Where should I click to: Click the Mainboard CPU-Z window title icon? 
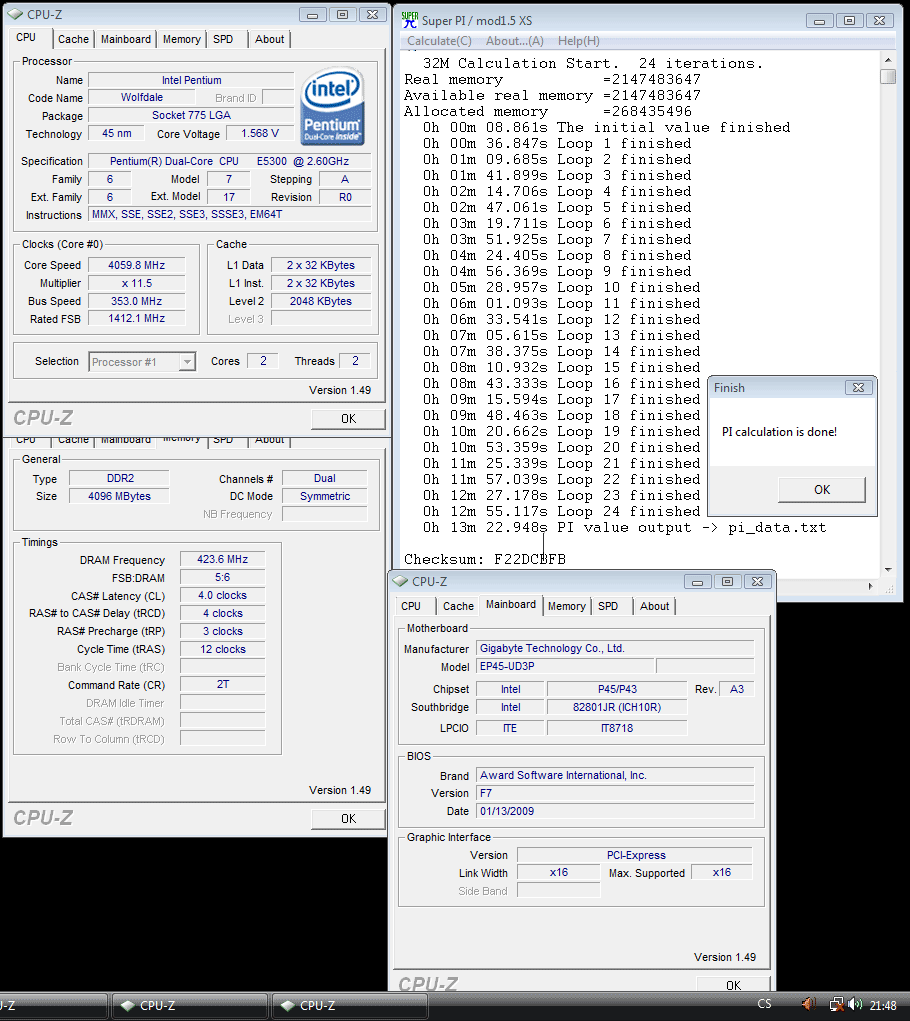click(x=400, y=581)
